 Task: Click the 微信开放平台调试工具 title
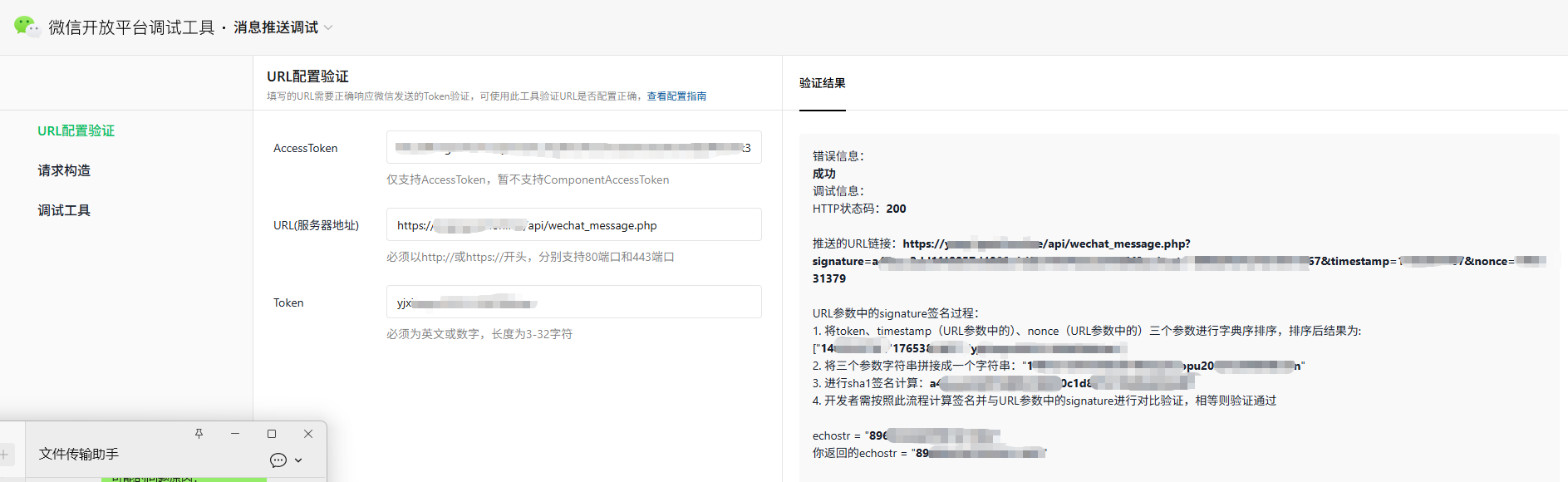point(131,27)
